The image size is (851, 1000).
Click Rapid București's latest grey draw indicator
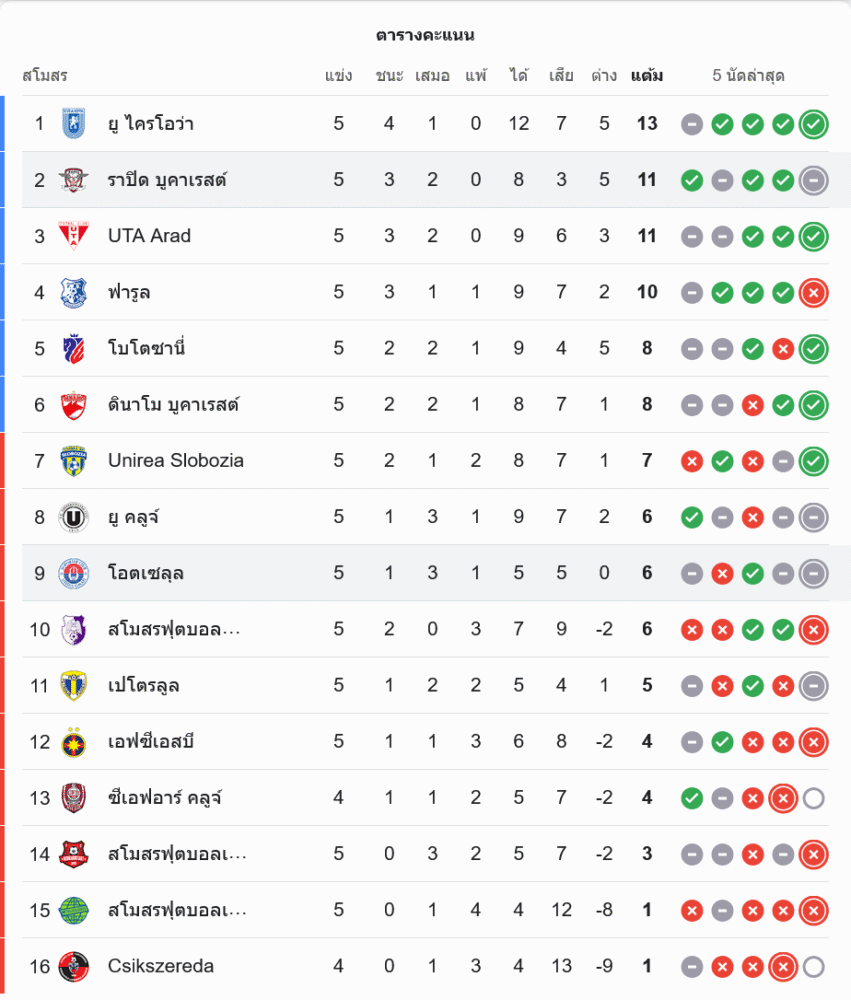point(814,180)
